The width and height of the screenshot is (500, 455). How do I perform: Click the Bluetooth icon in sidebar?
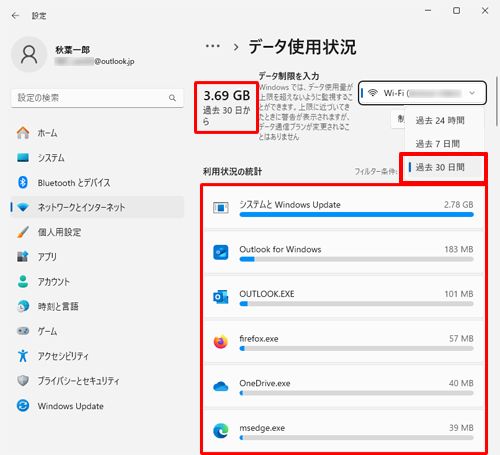click(x=23, y=182)
